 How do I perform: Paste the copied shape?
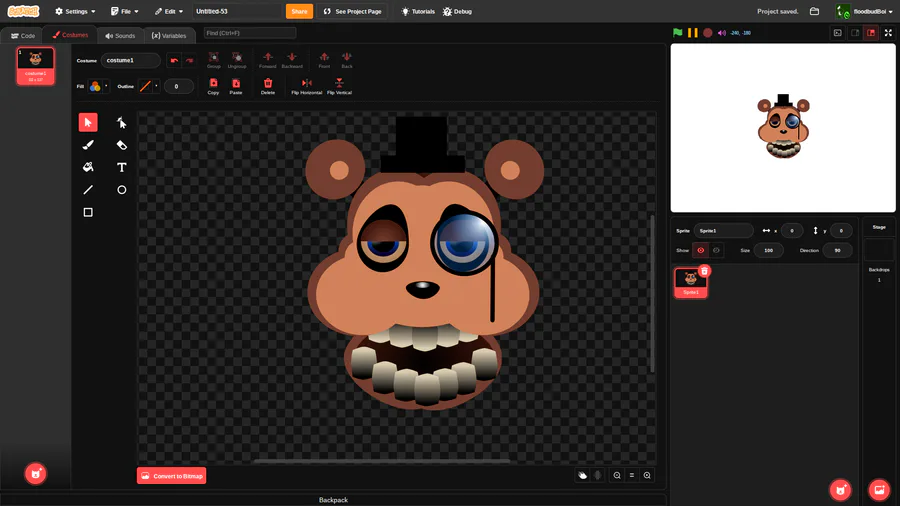(x=236, y=86)
